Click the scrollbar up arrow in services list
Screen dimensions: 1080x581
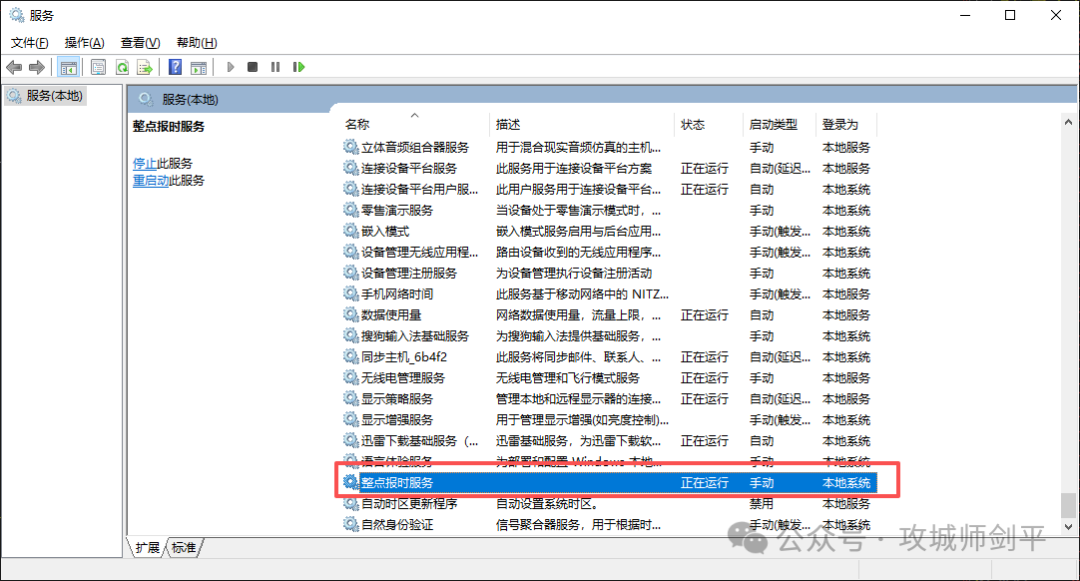1068,122
